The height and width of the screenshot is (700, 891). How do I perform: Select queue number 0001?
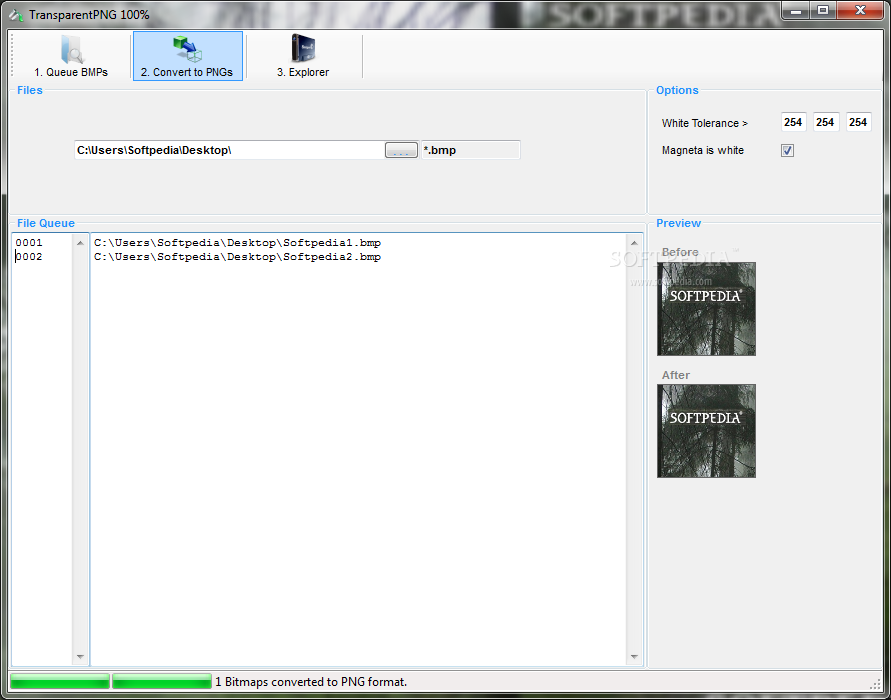pyautogui.click(x=29, y=243)
